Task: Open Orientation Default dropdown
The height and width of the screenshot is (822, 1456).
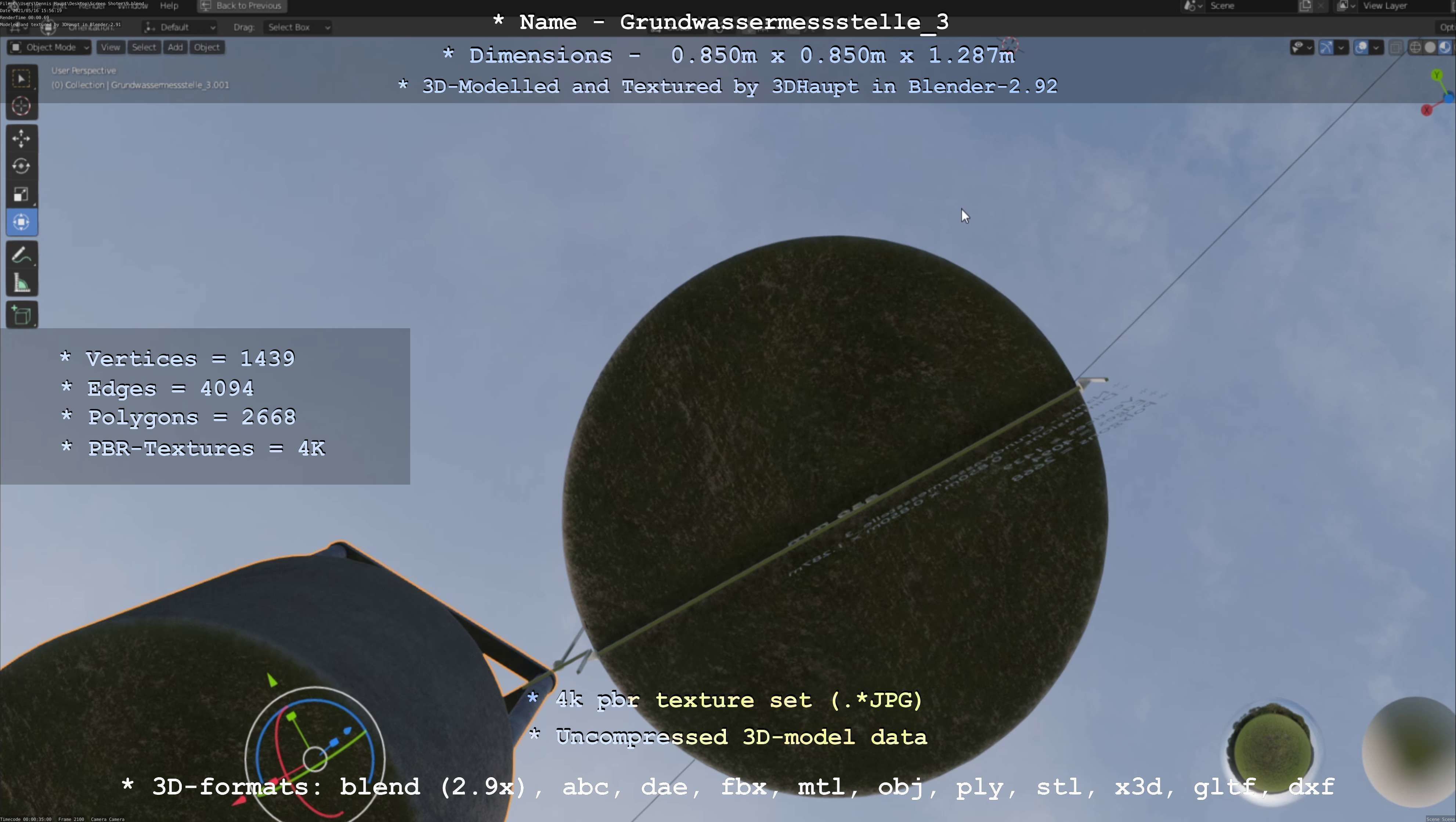Action: tap(180, 27)
